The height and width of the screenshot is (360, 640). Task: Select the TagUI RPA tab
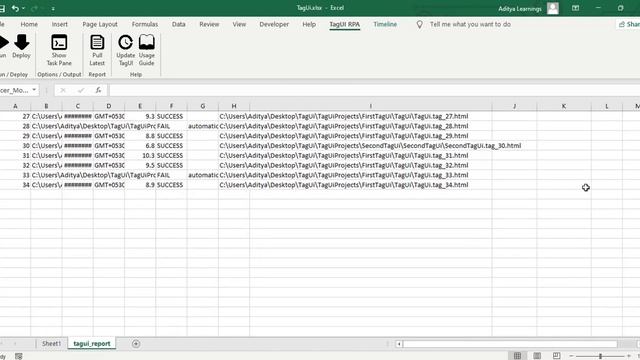pyautogui.click(x=344, y=24)
